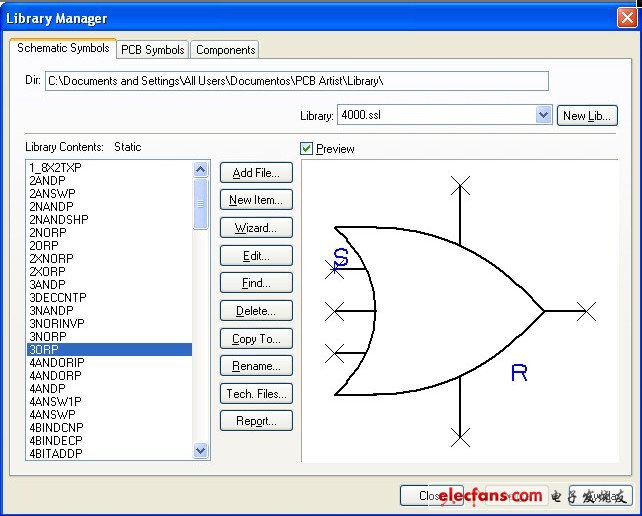Screen dimensions: 642x516
Task: Click the Copy To button
Action: point(256,339)
